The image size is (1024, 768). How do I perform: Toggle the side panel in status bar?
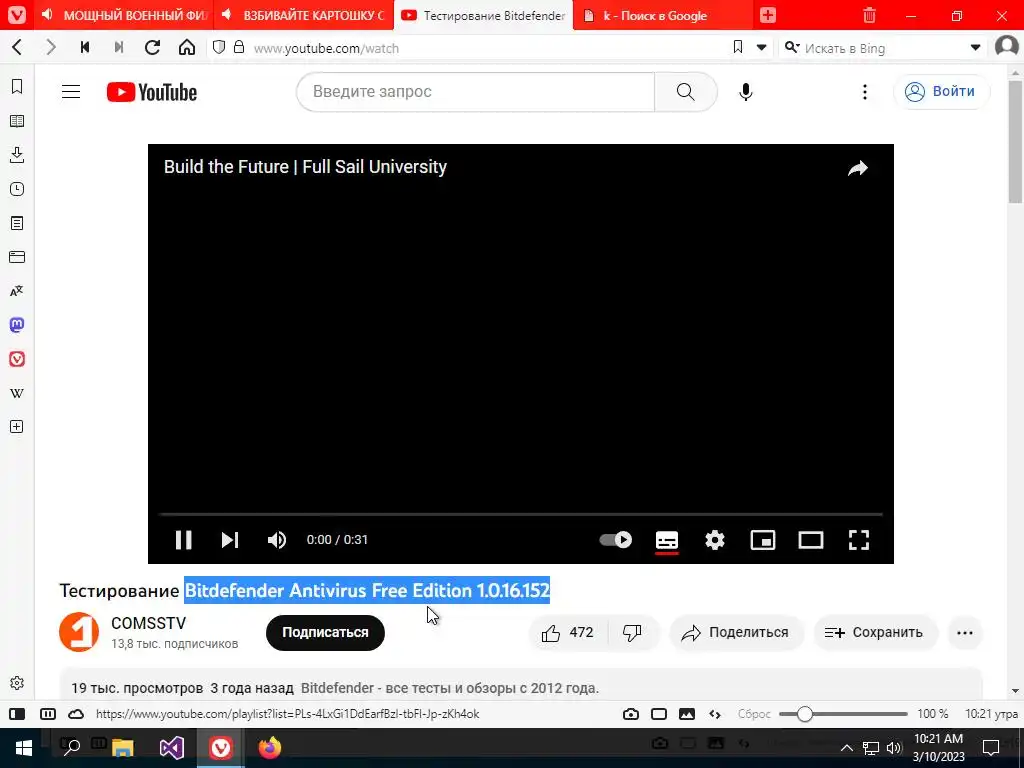click(17, 714)
